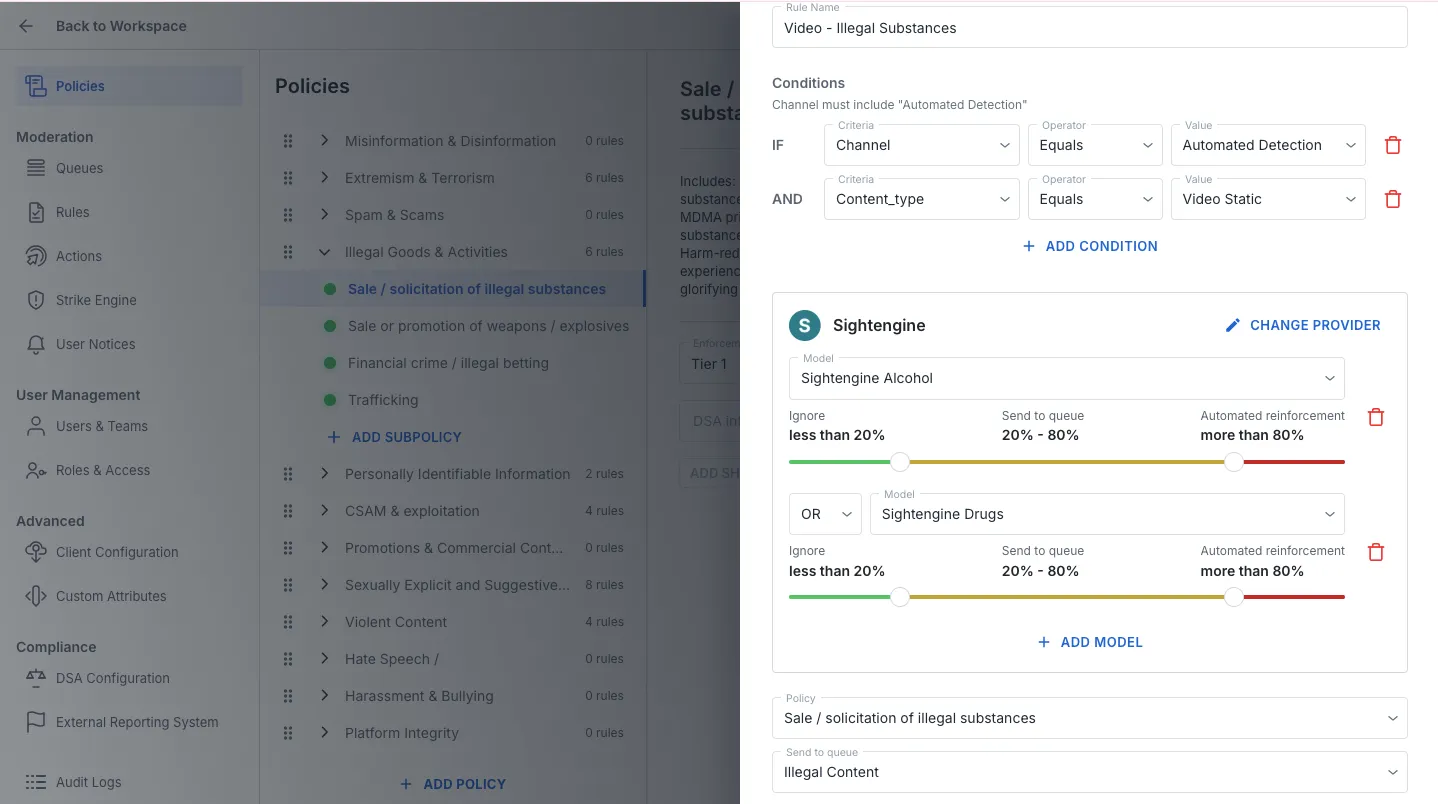
Task: Click the External Reporting System flag icon
Action: coord(36,722)
